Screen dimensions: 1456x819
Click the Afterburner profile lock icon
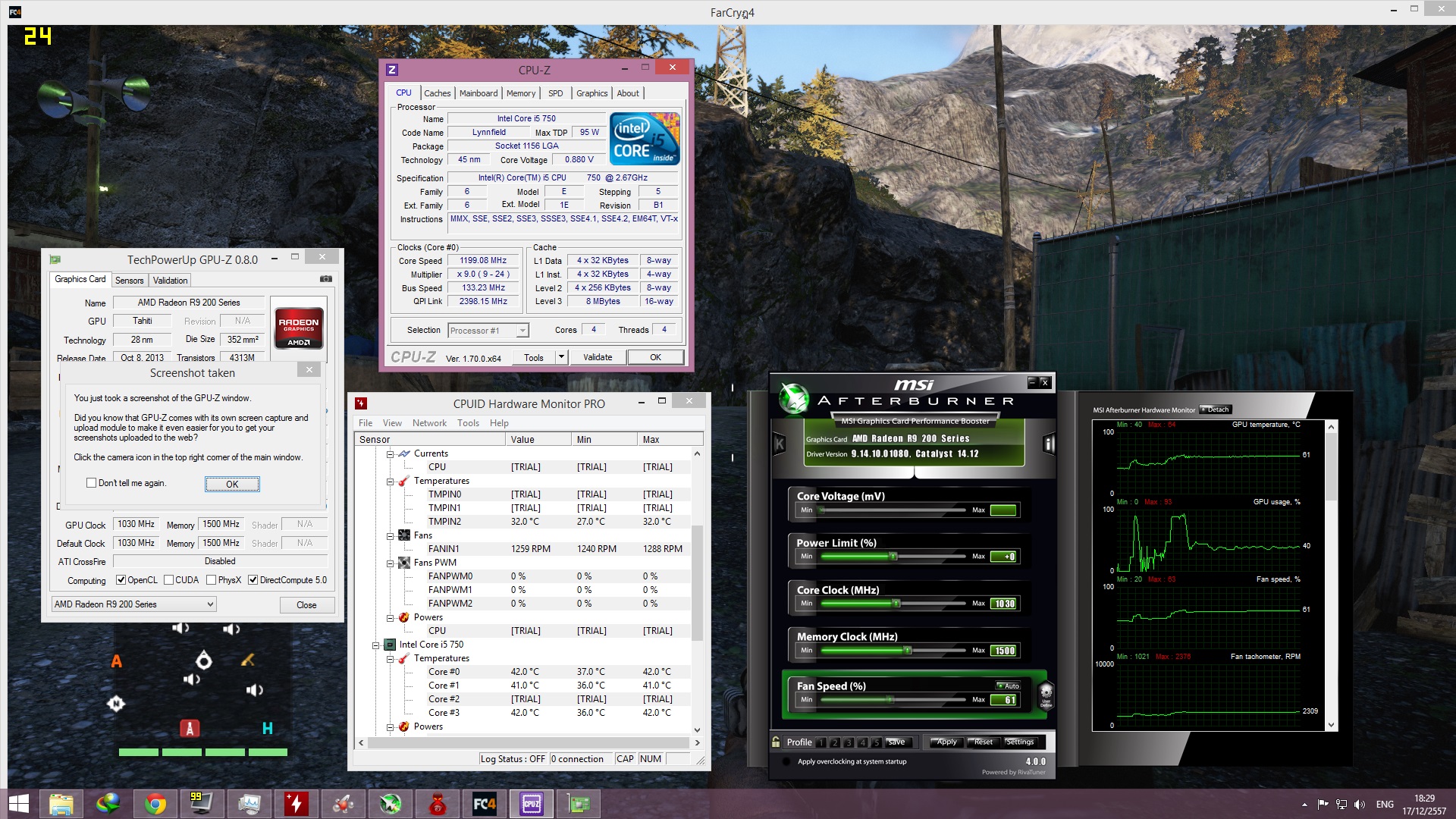[776, 742]
